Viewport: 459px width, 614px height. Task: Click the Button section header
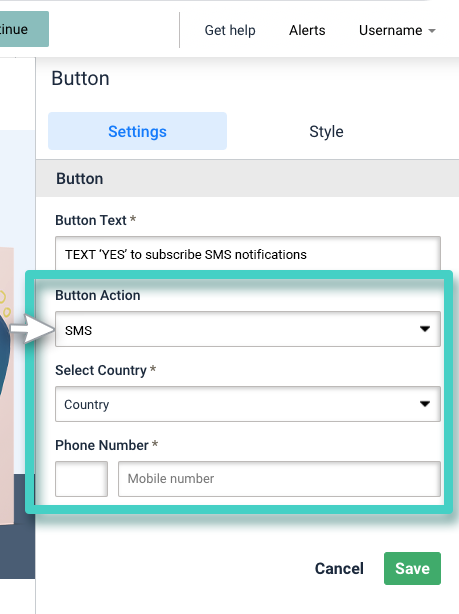pyautogui.click(x=248, y=179)
